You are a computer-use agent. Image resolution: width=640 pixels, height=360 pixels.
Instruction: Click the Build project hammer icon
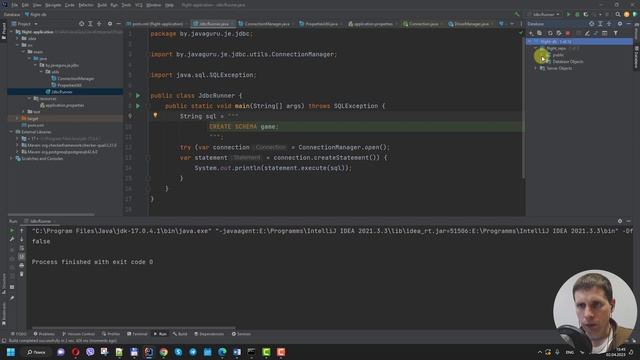coord(517,14)
